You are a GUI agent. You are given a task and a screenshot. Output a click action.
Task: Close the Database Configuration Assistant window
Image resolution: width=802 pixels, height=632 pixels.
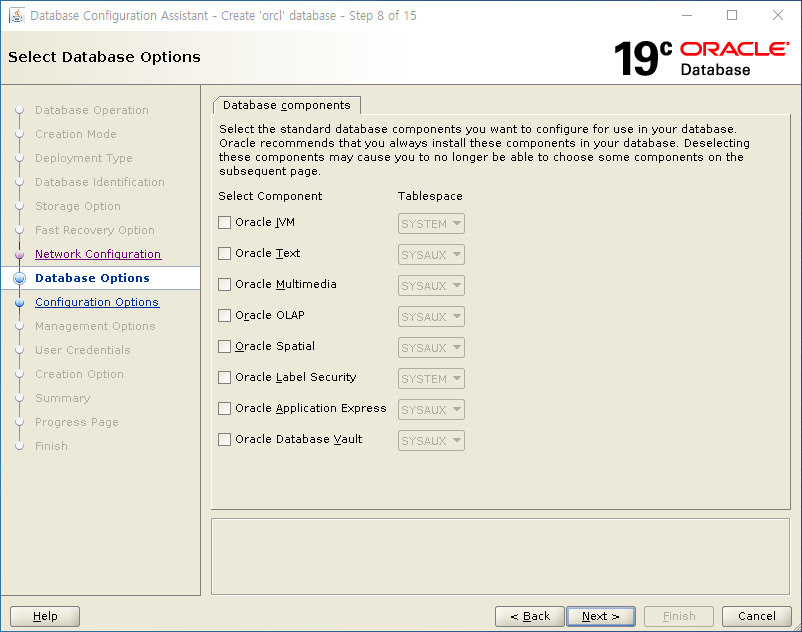point(778,15)
